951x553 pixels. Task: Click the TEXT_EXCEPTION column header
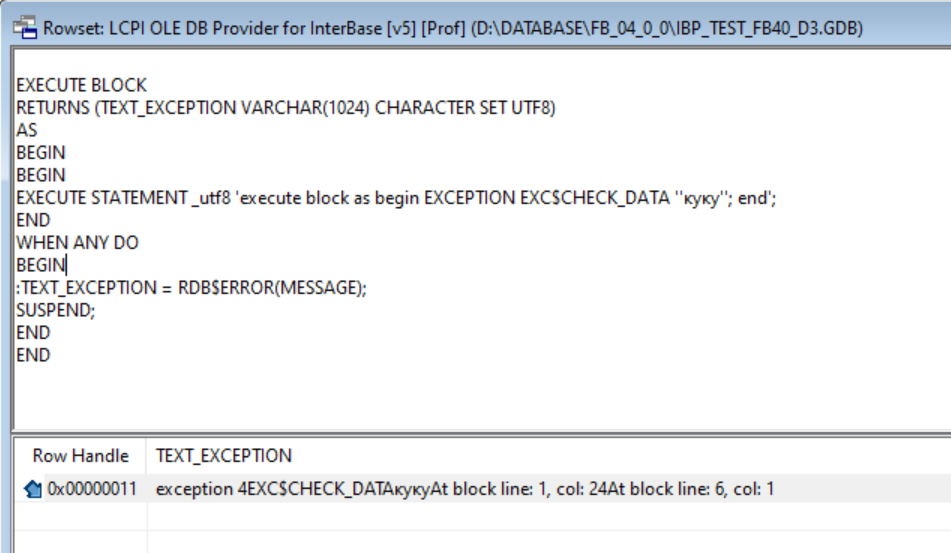(224, 456)
